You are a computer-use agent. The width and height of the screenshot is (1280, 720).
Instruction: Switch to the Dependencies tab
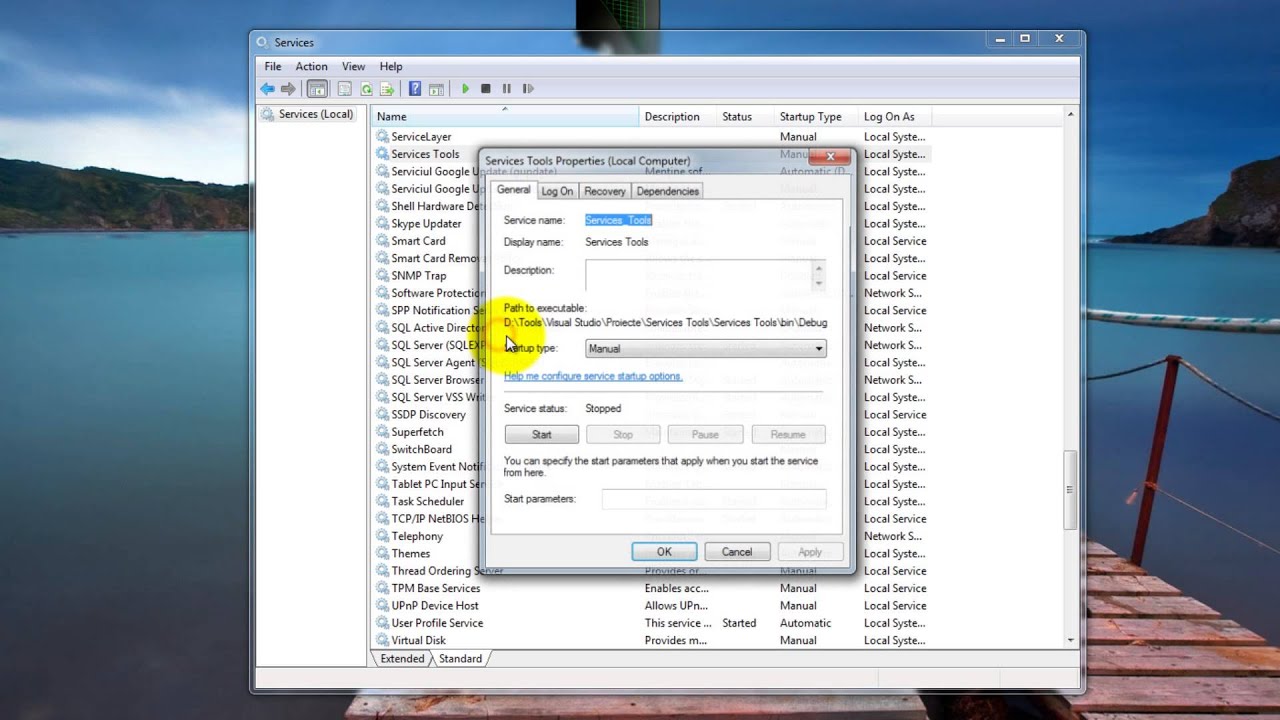[667, 191]
